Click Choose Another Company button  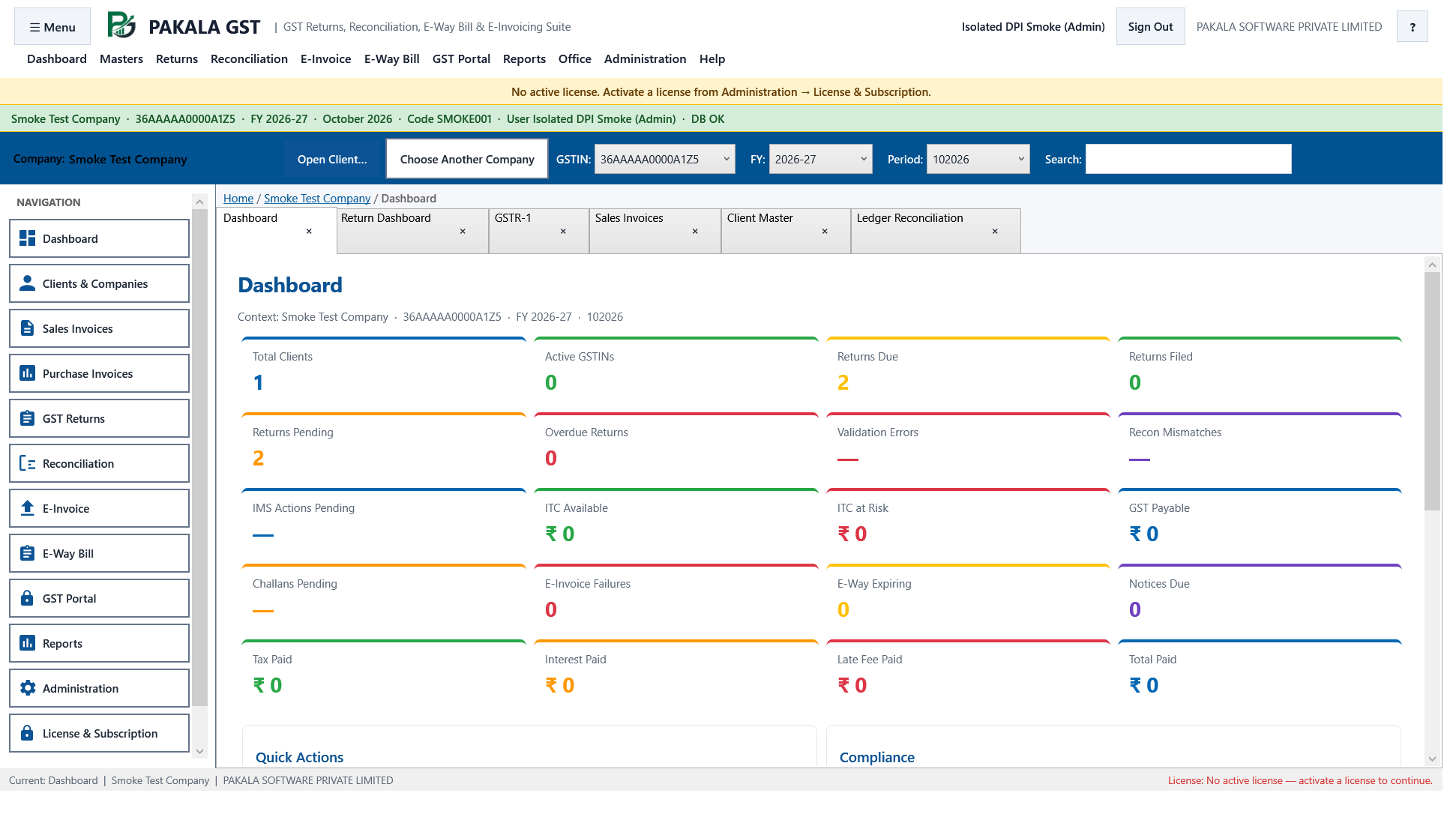(467, 159)
